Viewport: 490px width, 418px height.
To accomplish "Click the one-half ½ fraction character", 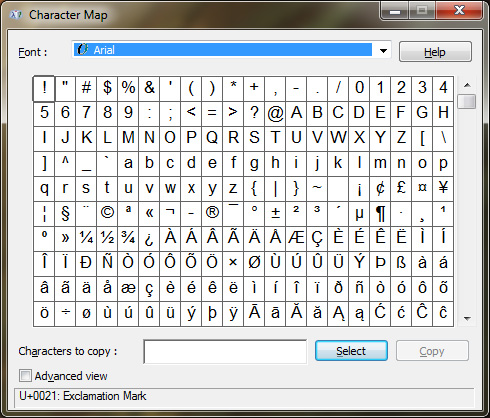I will click(107, 238).
